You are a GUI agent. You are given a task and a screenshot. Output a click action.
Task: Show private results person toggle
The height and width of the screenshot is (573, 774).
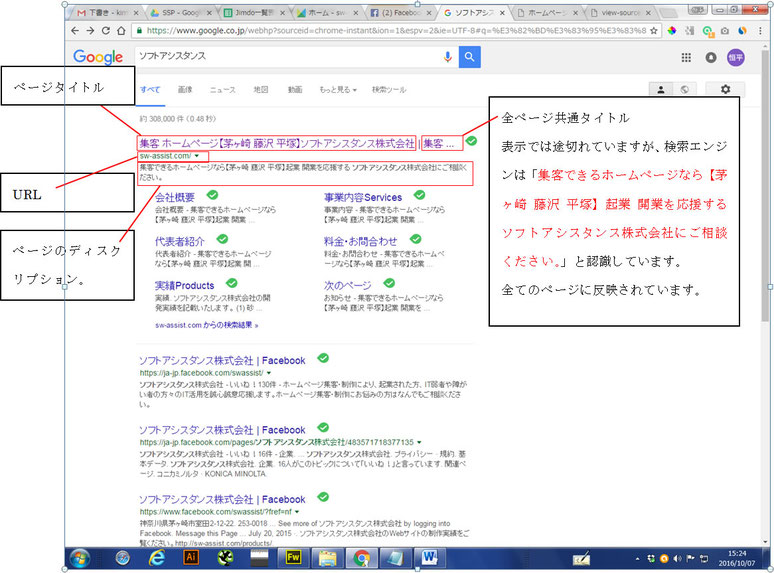point(660,89)
